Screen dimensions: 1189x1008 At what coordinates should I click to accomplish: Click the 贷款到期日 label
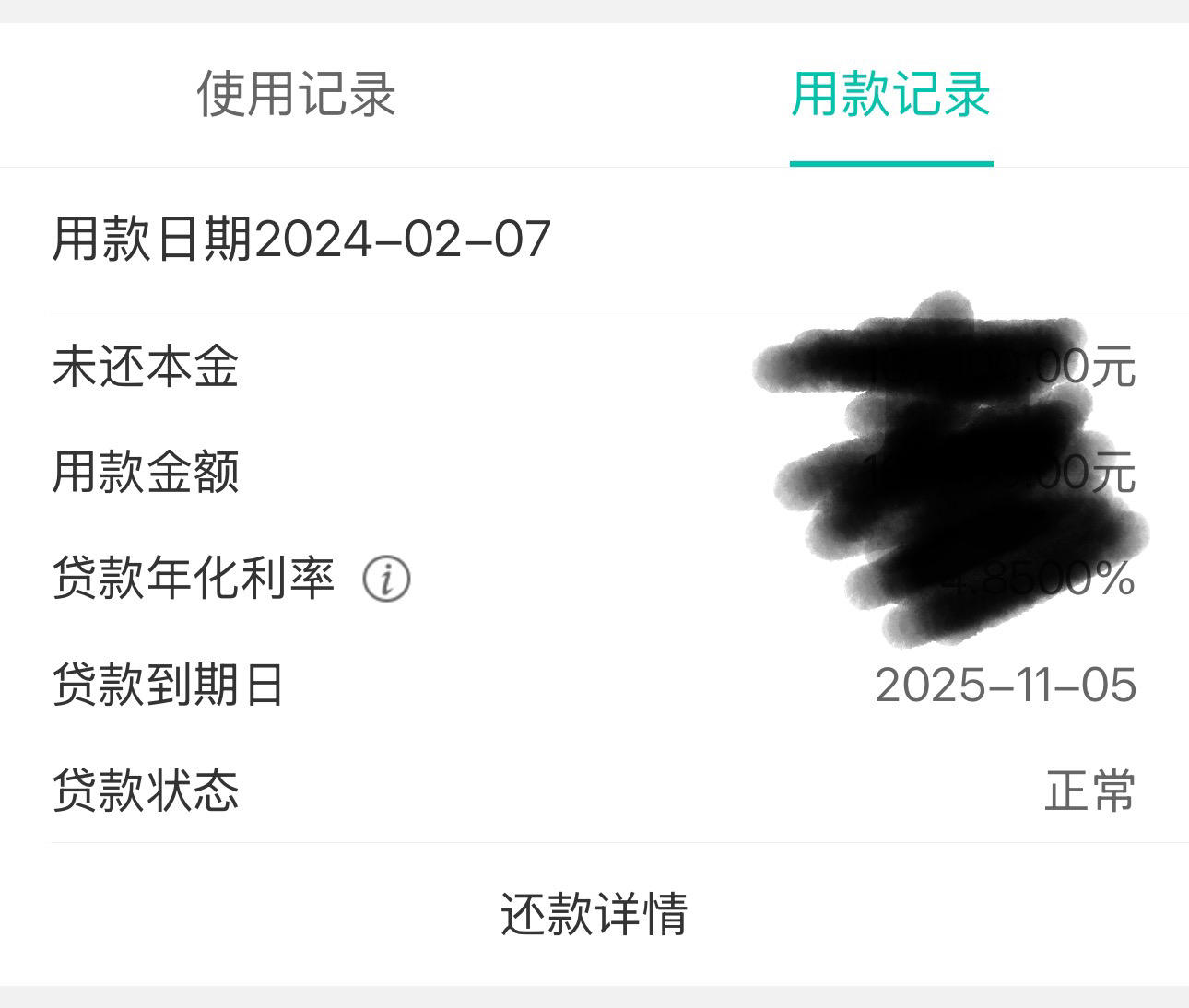pos(169,685)
